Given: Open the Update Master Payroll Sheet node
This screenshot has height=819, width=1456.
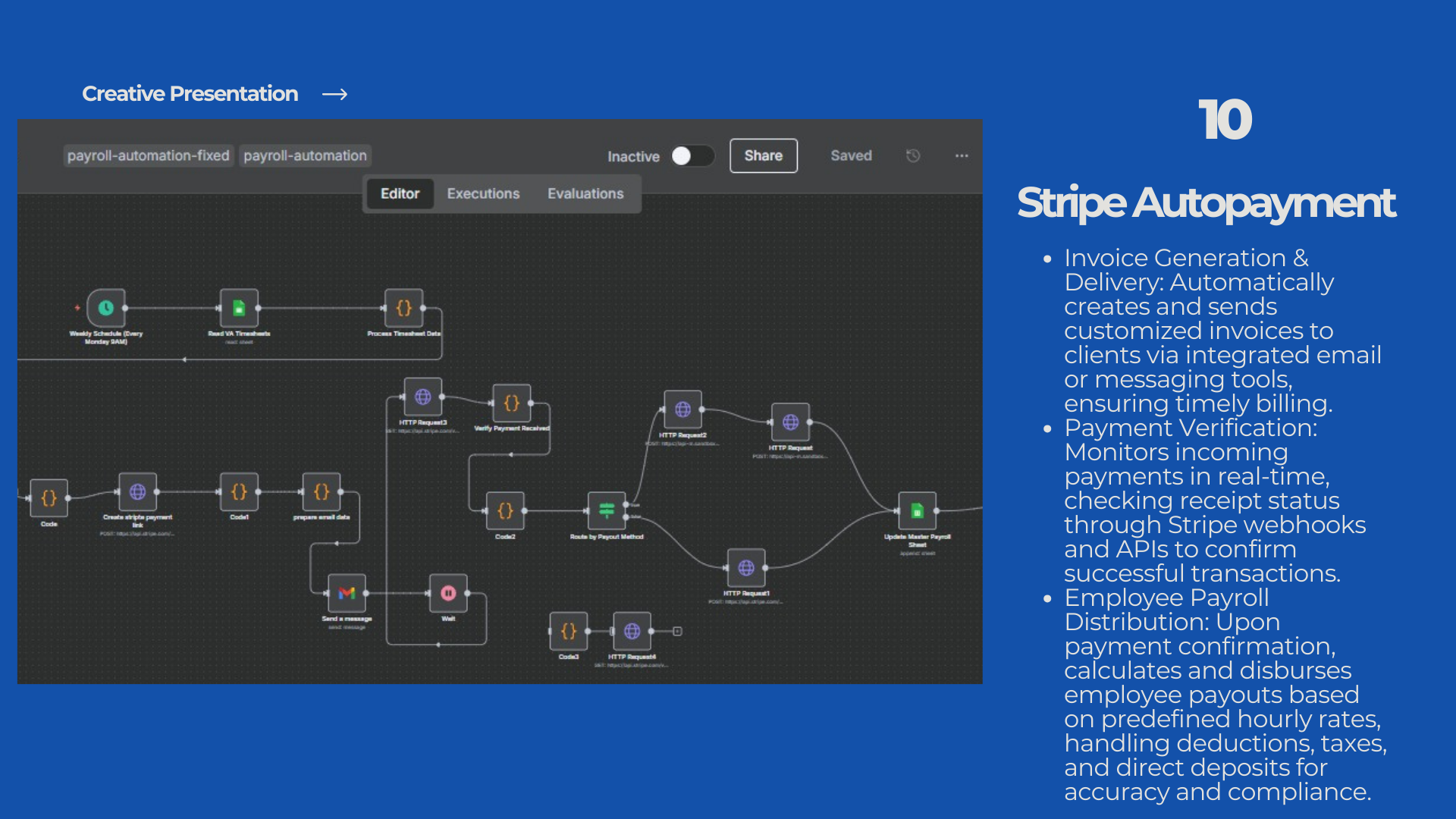Looking at the screenshot, I should point(918,512).
